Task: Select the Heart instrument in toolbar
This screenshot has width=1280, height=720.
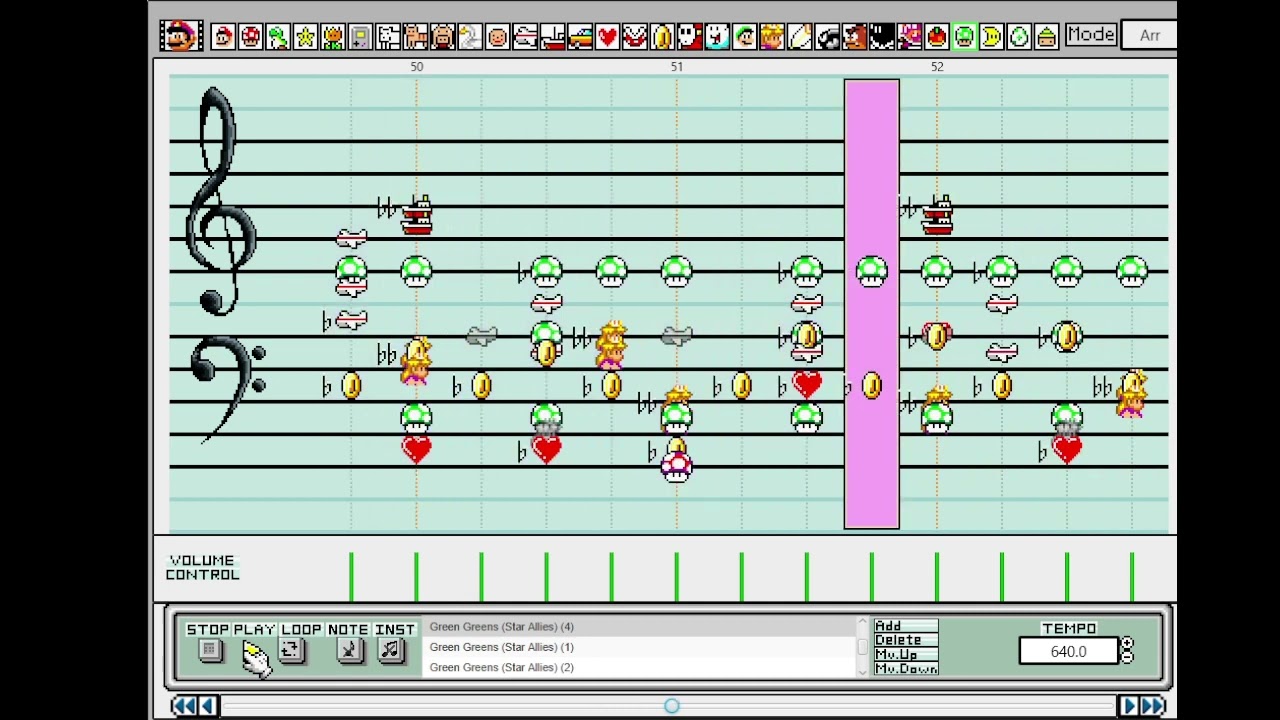Action: click(x=607, y=37)
